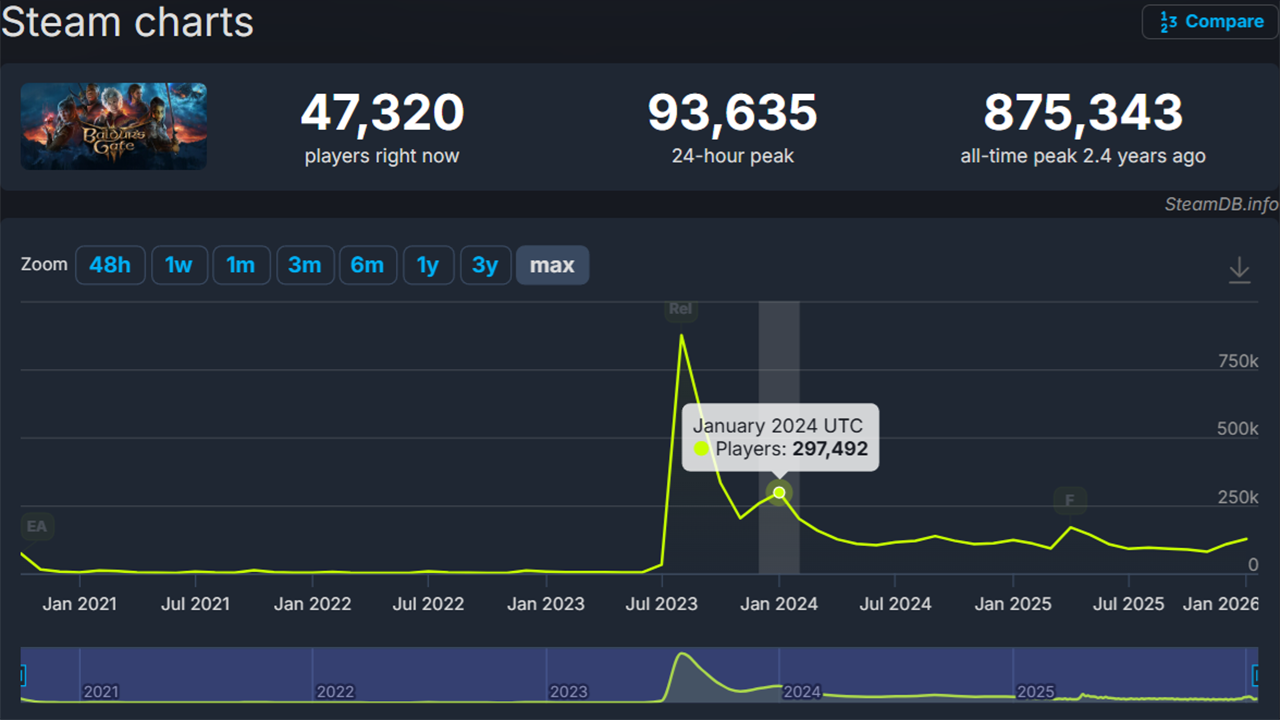Switch chart zoom to 6m
1280x720 pixels.
click(367, 266)
